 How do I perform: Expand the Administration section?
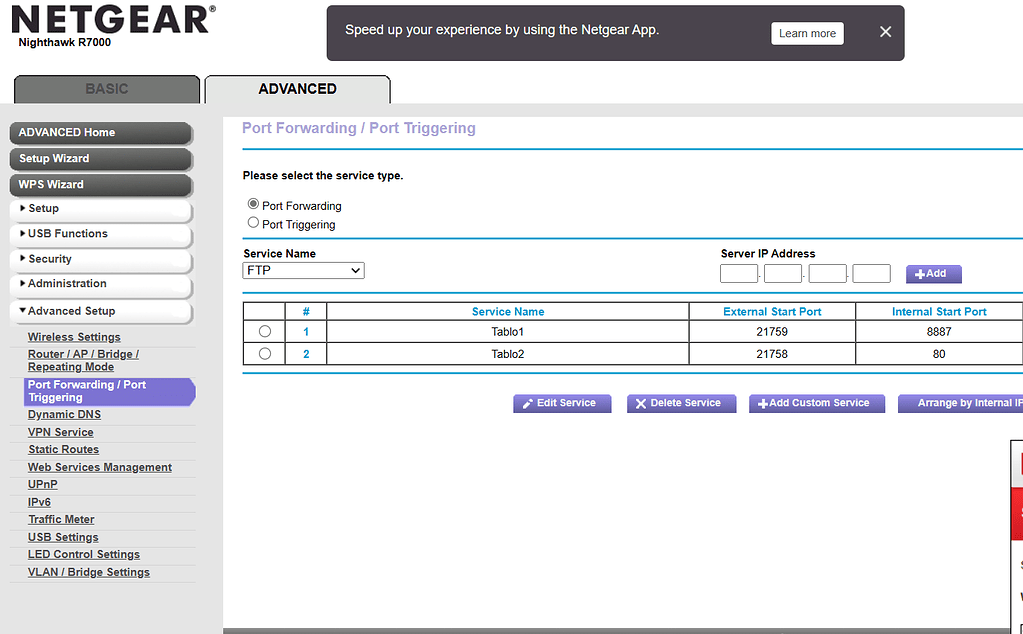pos(101,284)
